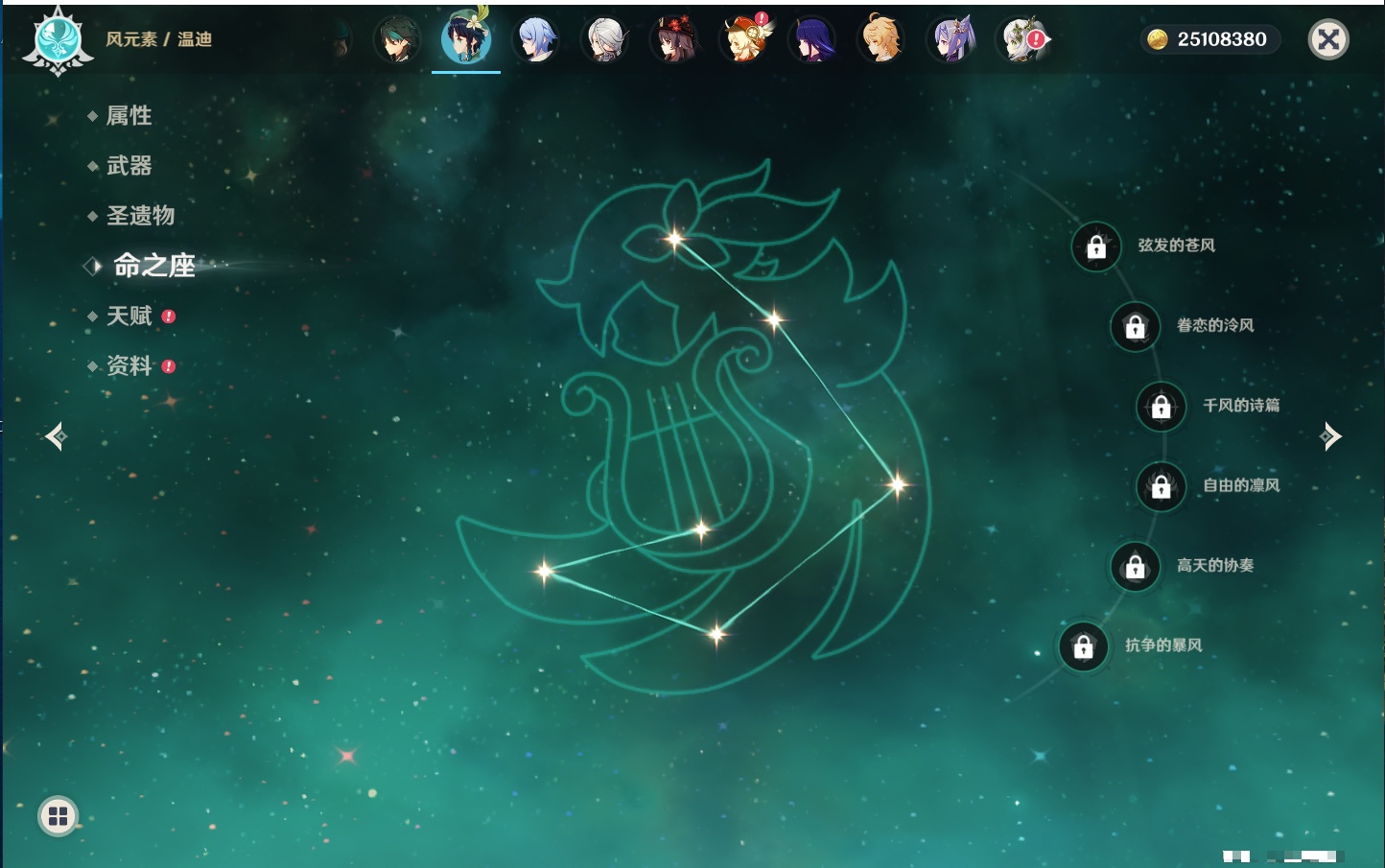Select Hu Tao's avatar with red flower hat
The height and width of the screenshot is (868, 1385).
click(674, 40)
